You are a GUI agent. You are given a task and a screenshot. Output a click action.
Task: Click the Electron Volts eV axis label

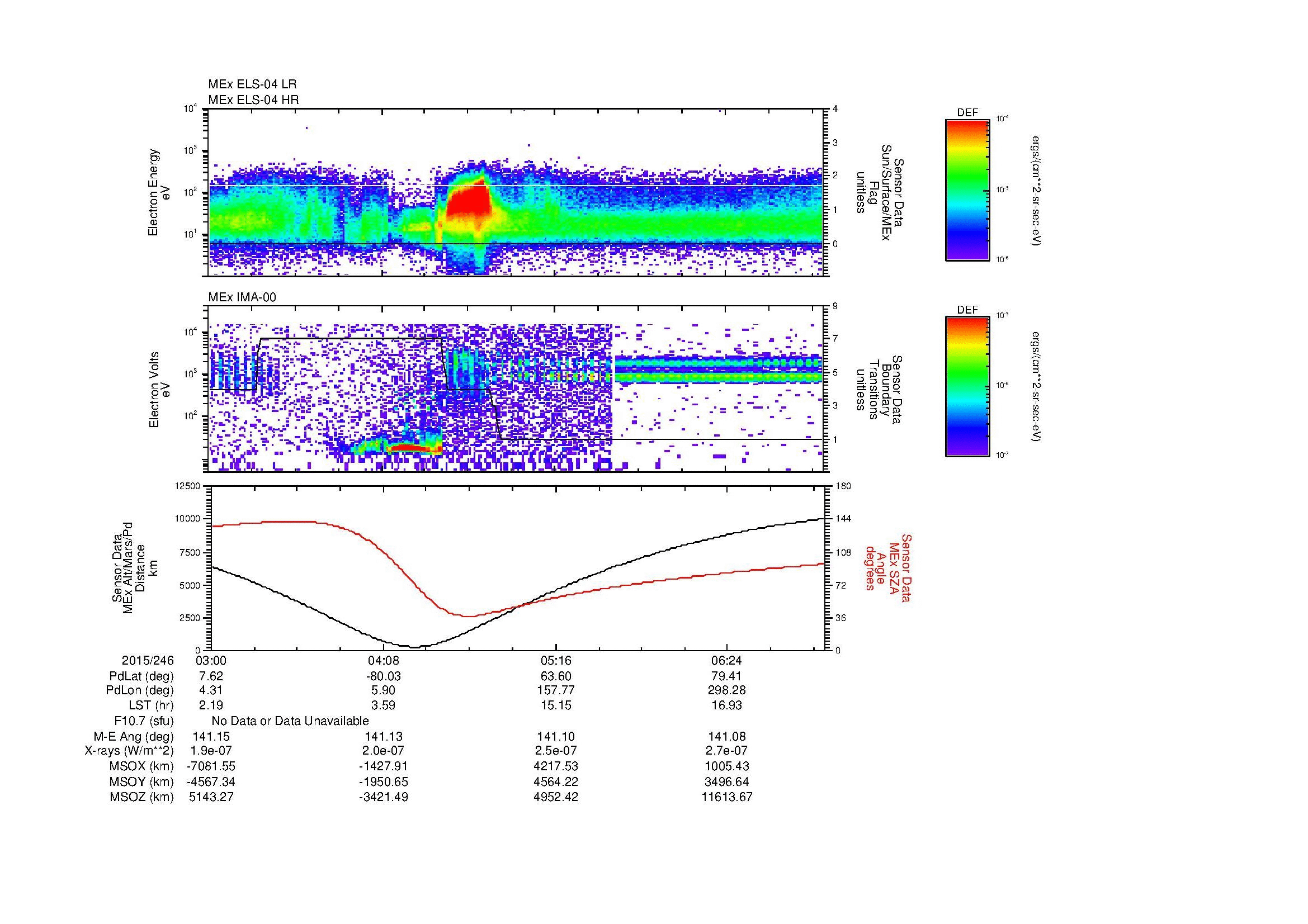159,390
